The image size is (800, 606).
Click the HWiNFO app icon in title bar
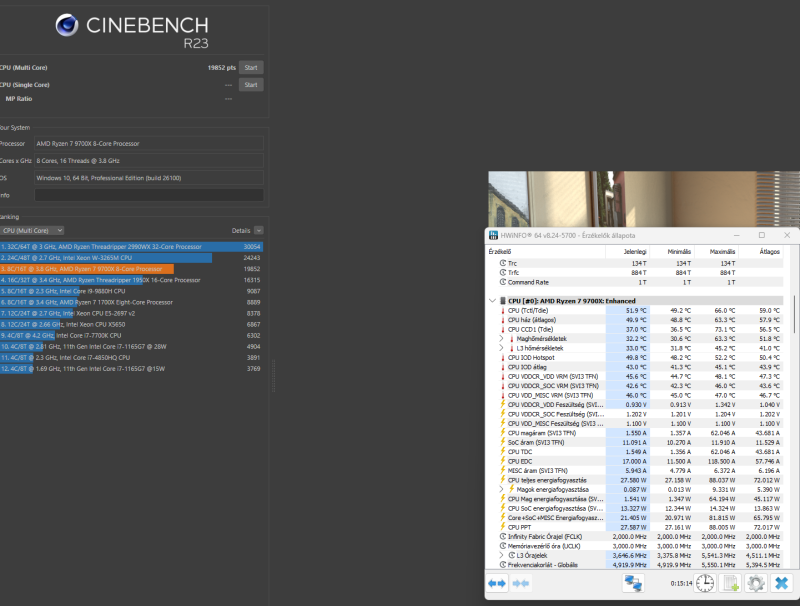click(493, 235)
